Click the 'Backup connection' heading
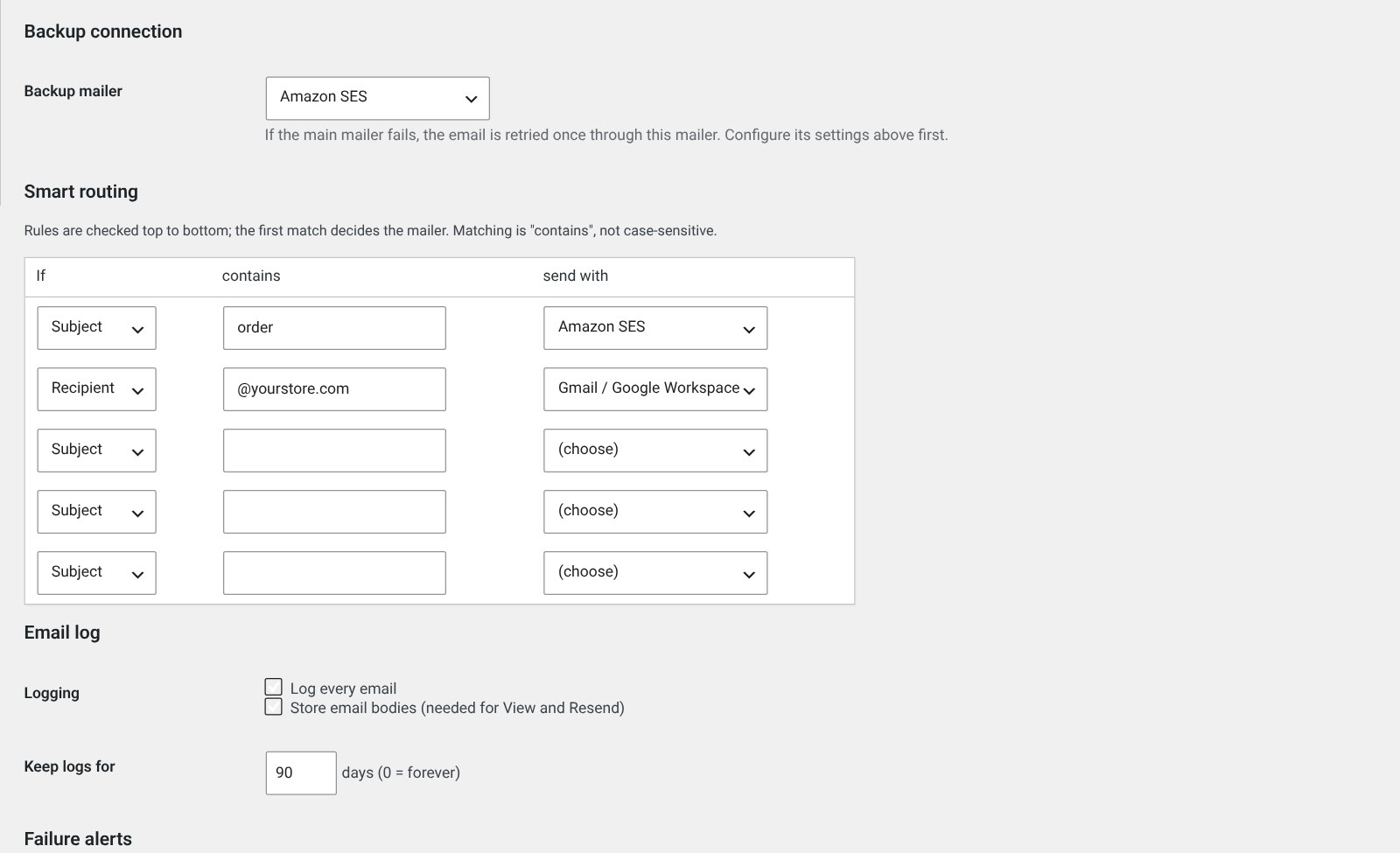Viewport: 1400px width, 853px height. coord(103,31)
